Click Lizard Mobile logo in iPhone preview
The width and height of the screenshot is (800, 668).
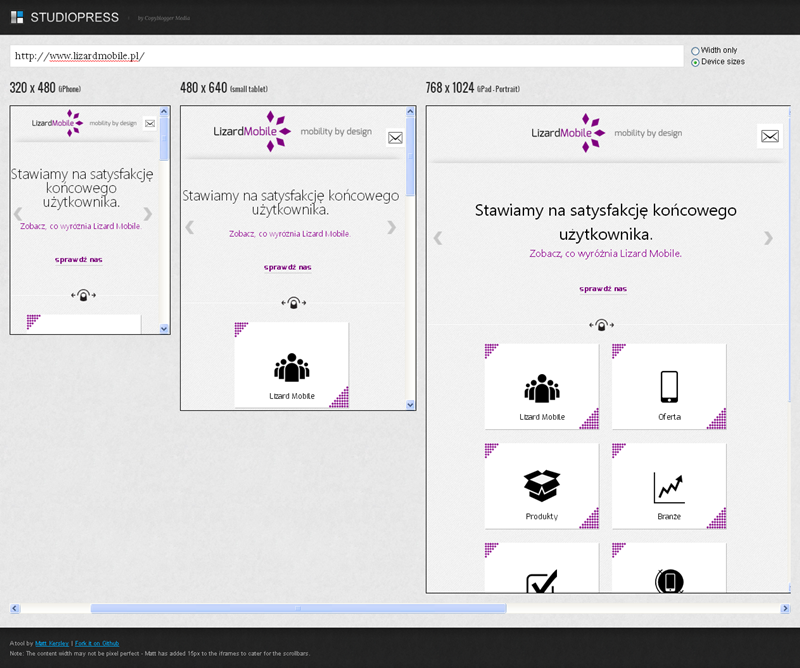point(57,123)
